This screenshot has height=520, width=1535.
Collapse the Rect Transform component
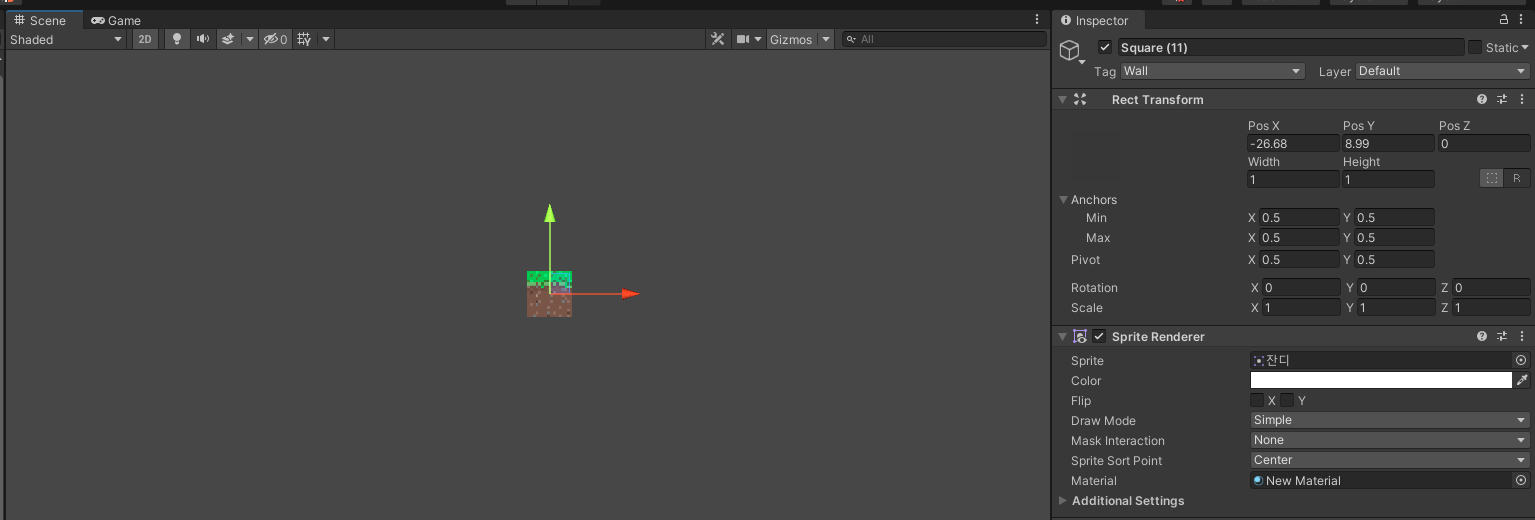1062,99
